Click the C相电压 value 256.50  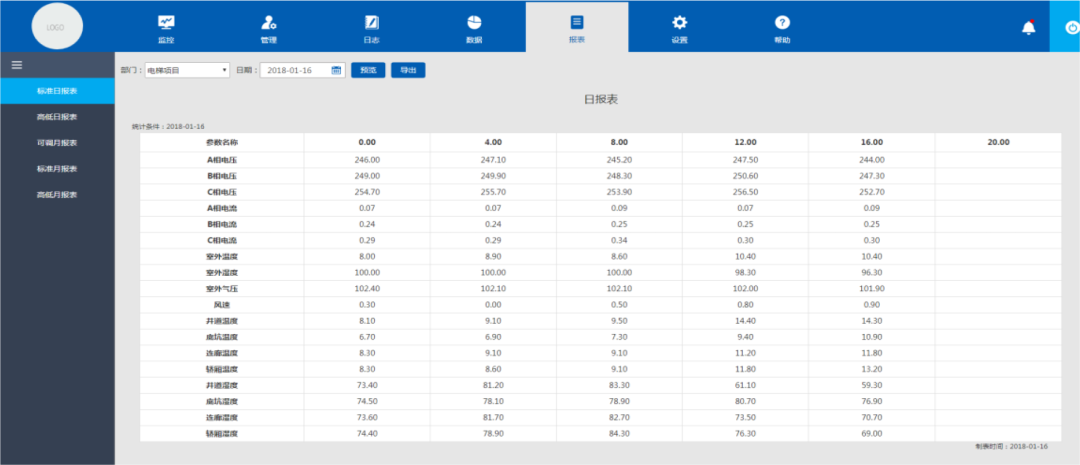point(745,192)
